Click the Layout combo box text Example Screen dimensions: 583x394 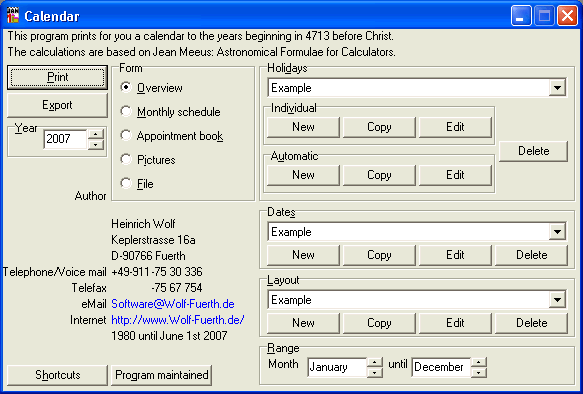pyautogui.click(x=291, y=300)
